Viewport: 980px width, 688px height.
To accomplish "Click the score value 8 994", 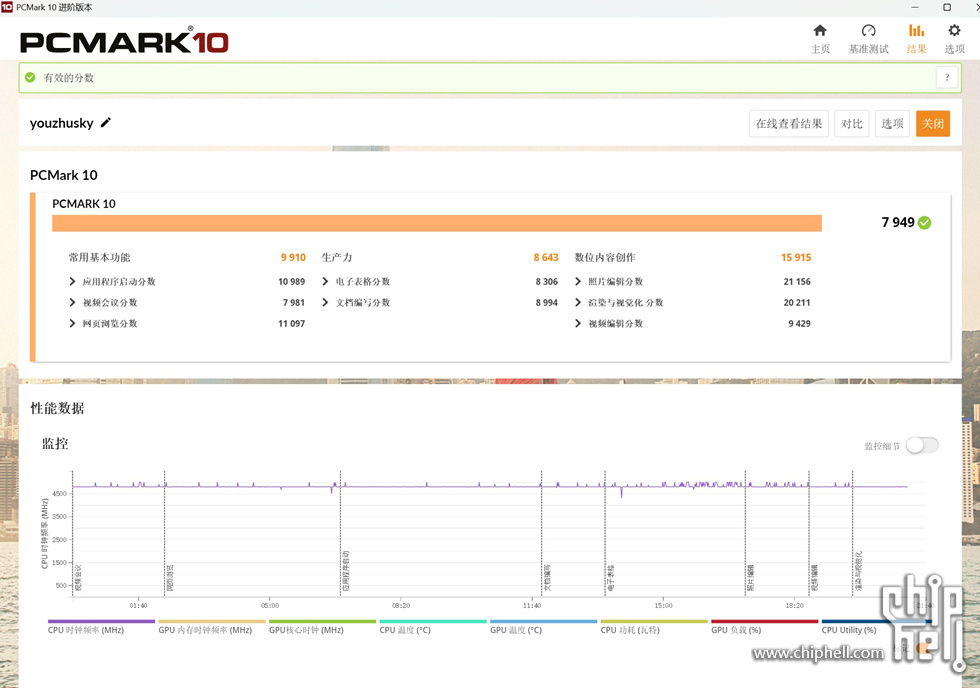I will click(546, 302).
